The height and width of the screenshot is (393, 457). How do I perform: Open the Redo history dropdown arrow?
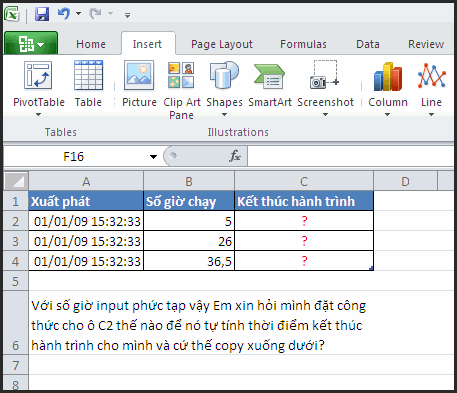(x=110, y=14)
